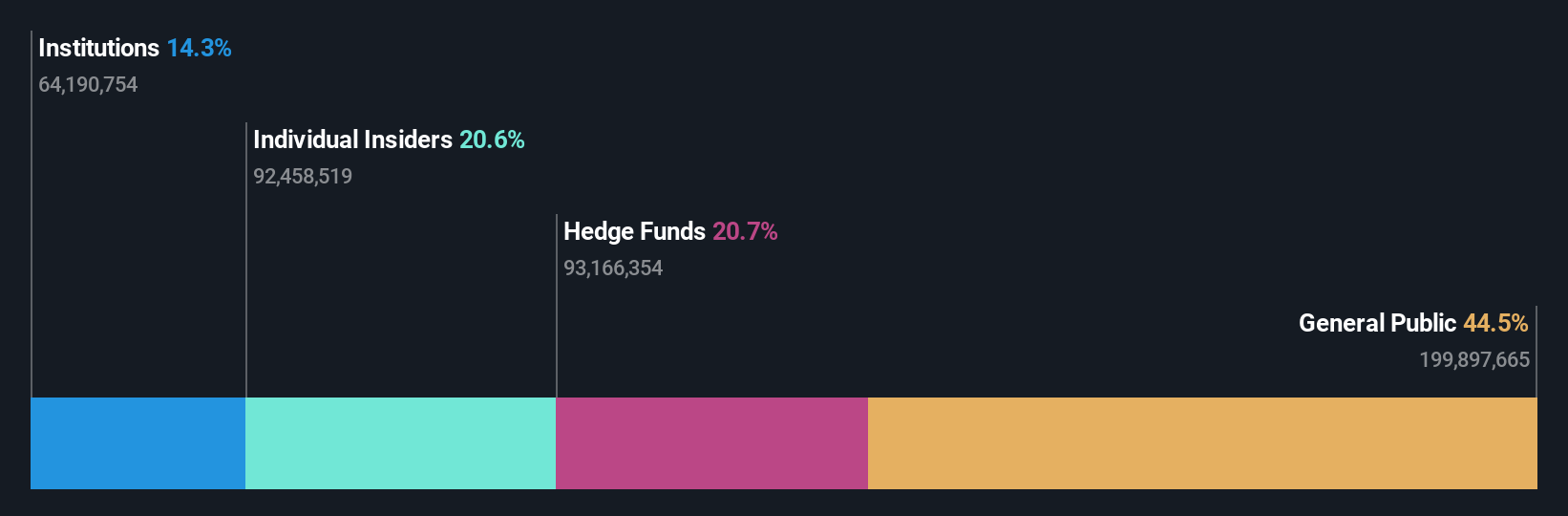The image size is (1568, 516).
Task: Click the Institutions vertical leader line
Action: click(32, 239)
